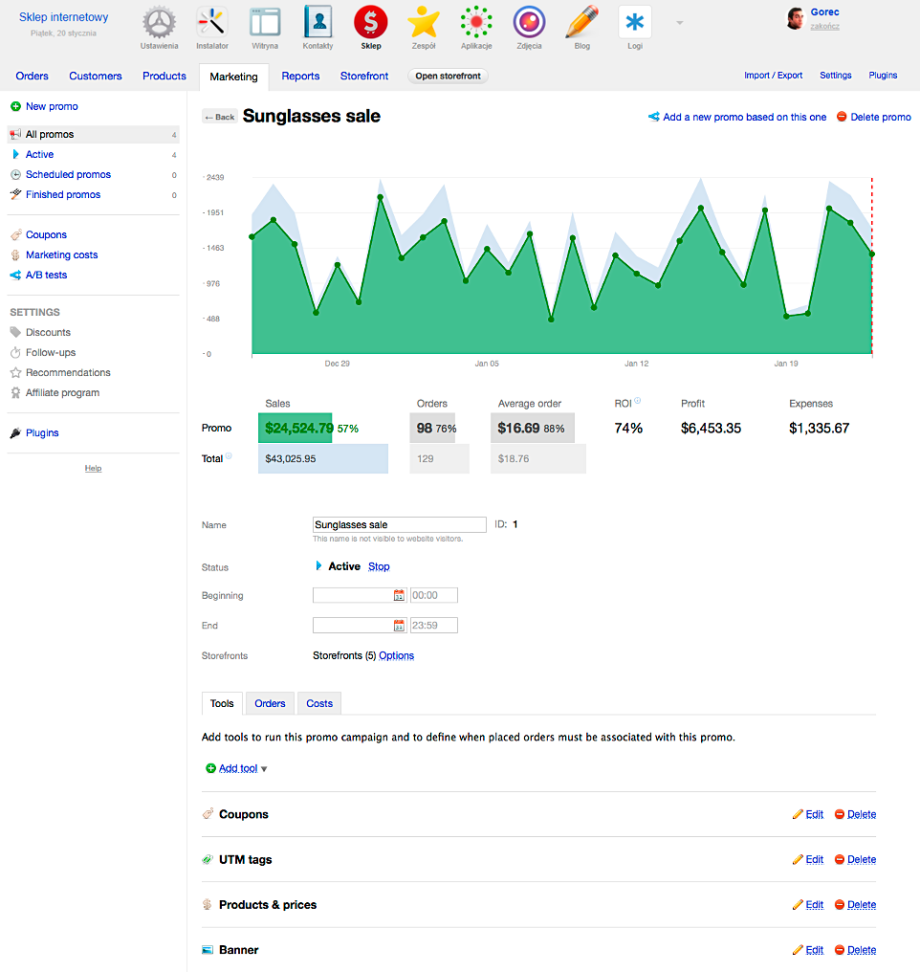Open Storefronts Options link
Screen dimensions: 920x972
click(x=396, y=656)
